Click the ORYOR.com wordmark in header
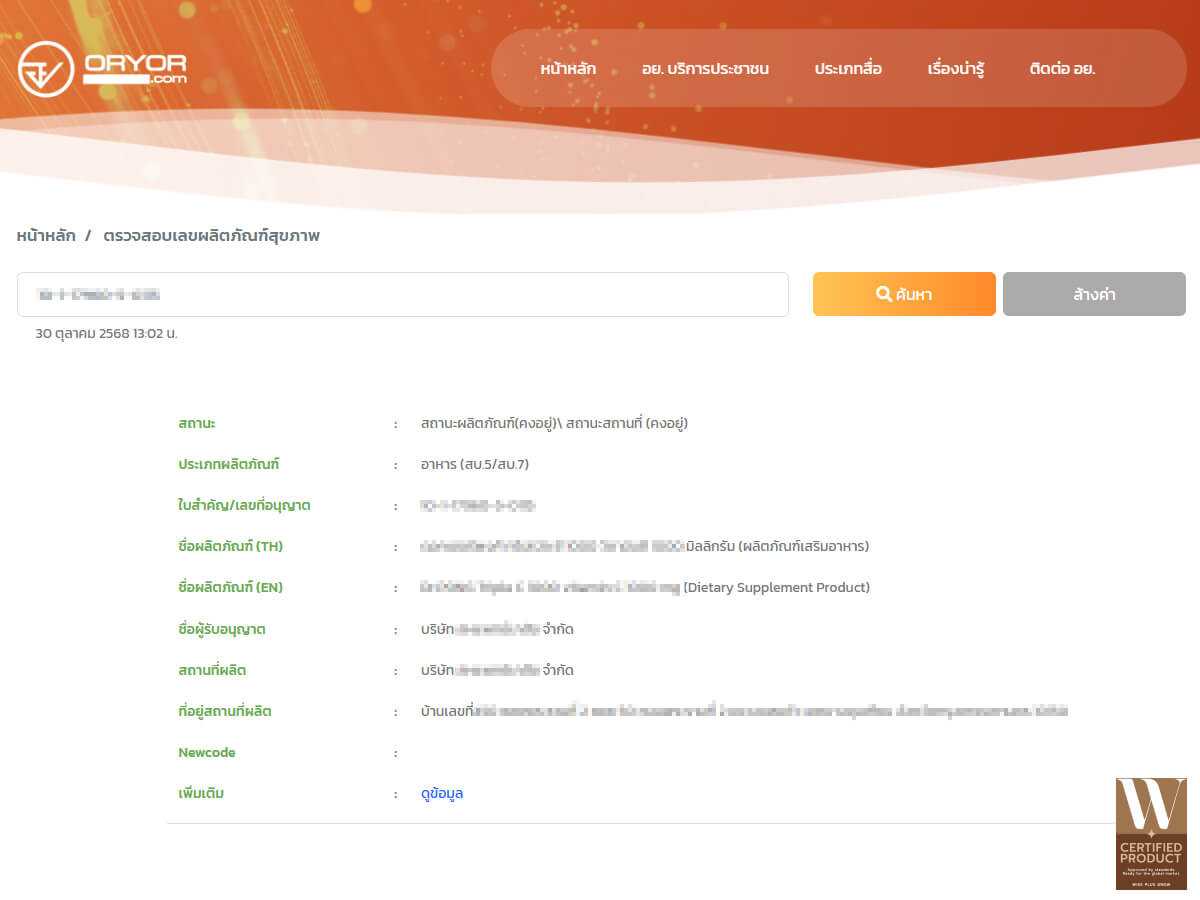This screenshot has height=900, width=1200. (135, 69)
